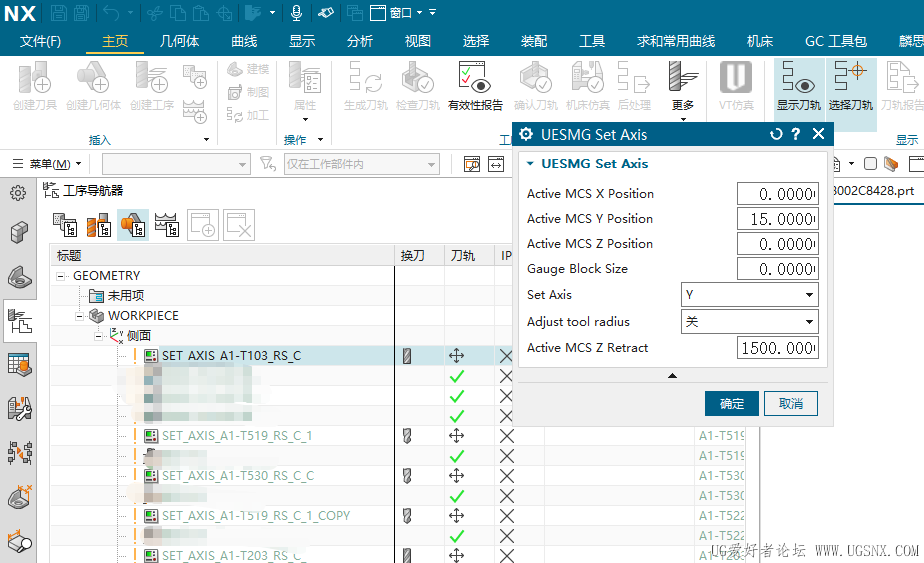This screenshot has height=563, width=924.
Task: Switch to geometry view icon
Action: pyautogui.click(x=133, y=225)
